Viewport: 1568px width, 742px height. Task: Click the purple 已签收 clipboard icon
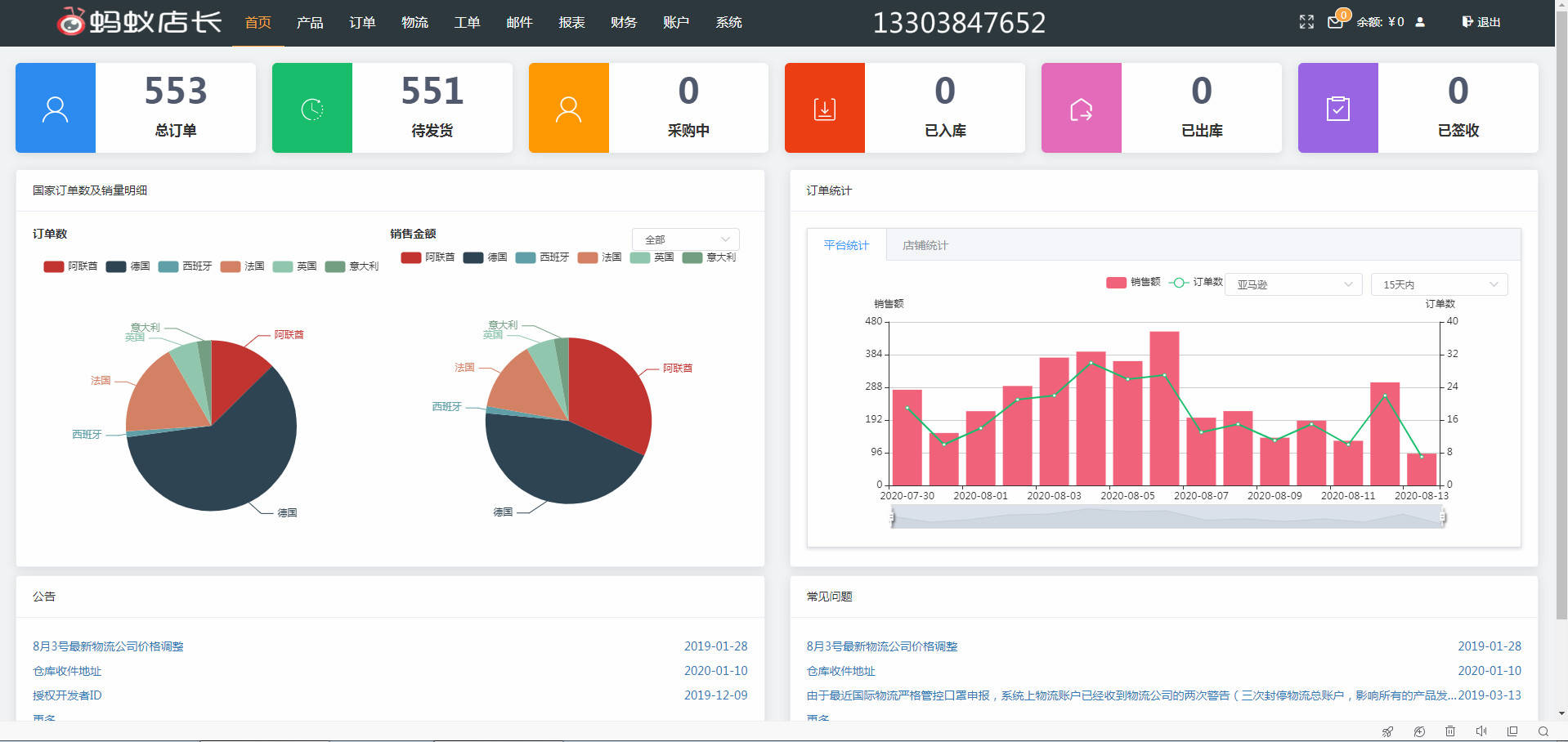(1337, 107)
